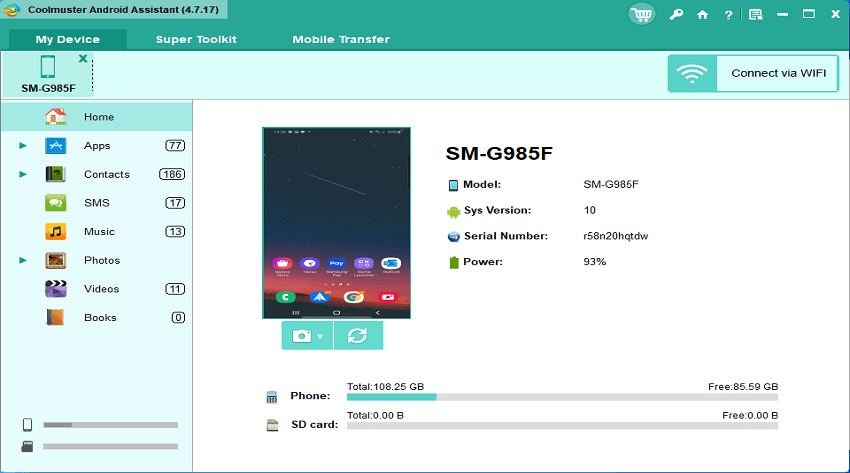Click the phone screen preview thumbnail
Screen dimensions: 850x473
coord(336,223)
